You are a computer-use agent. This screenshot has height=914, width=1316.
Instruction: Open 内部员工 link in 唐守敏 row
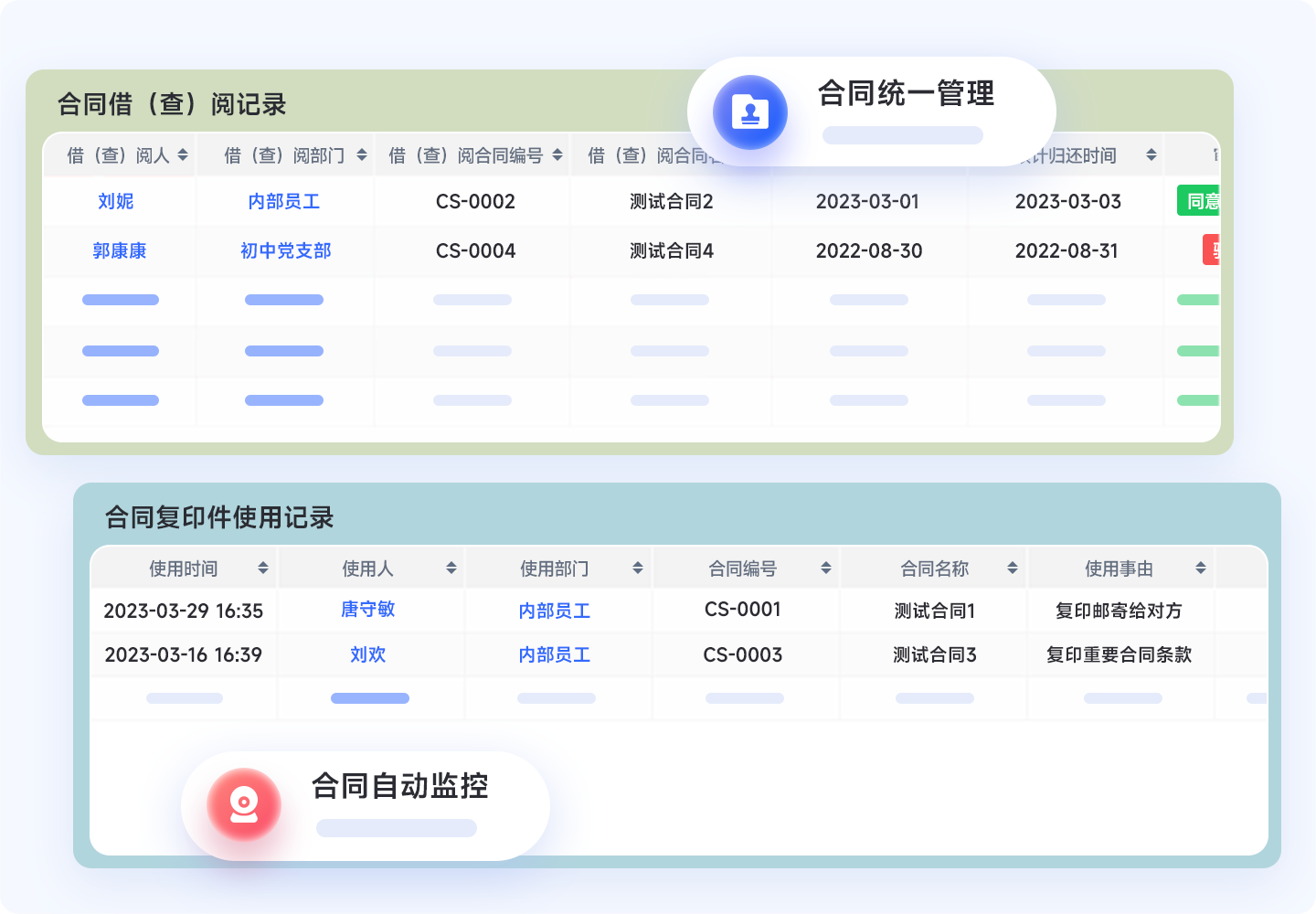(x=555, y=611)
